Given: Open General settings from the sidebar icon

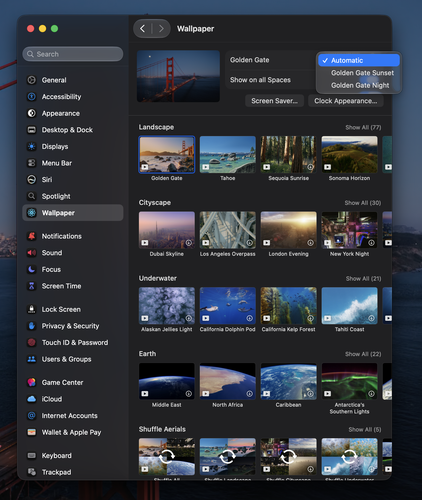Looking at the screenshot, I should pos(31,80).
